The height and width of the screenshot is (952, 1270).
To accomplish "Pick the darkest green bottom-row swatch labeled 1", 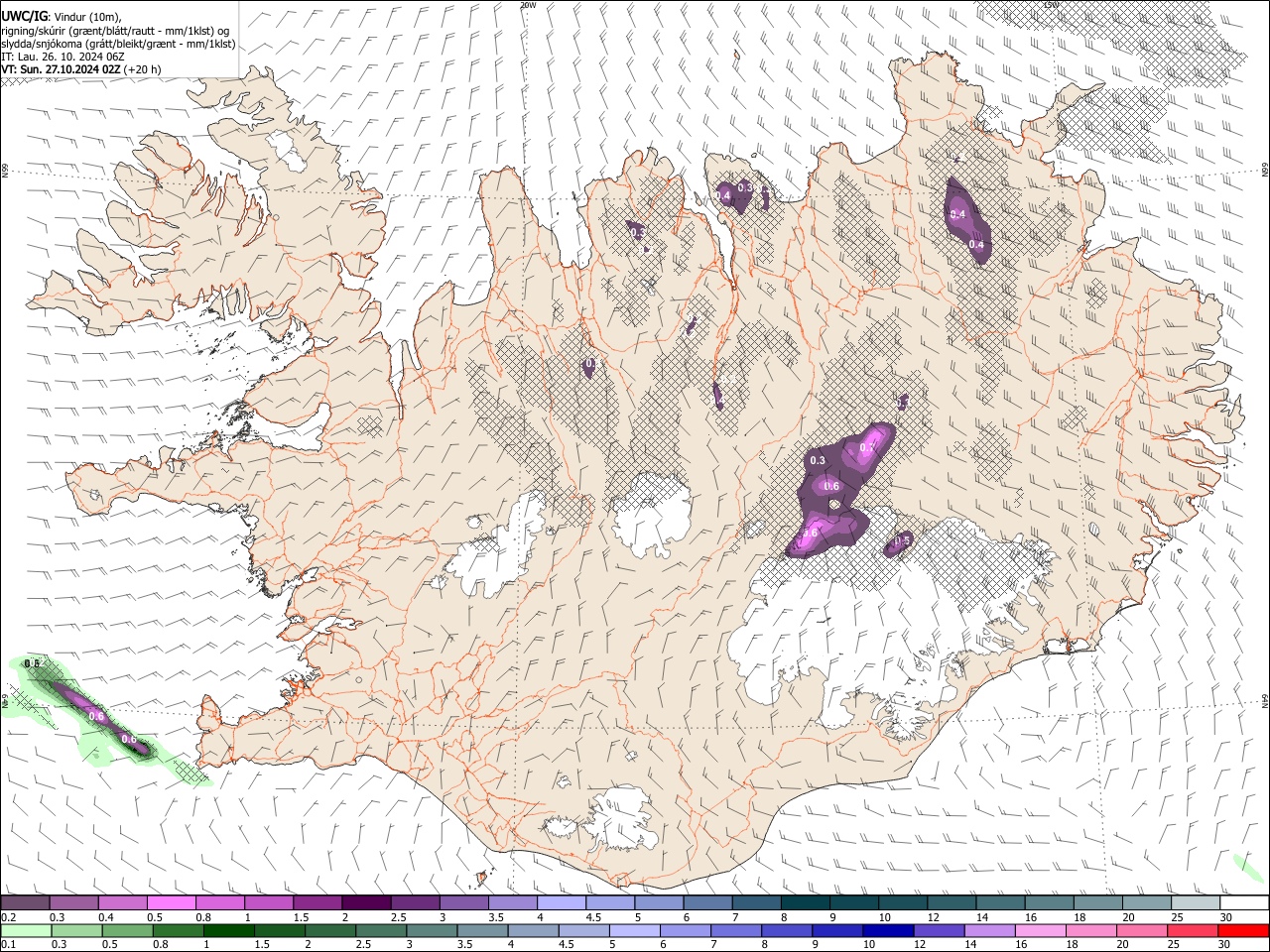I will (x=228, y=930).
